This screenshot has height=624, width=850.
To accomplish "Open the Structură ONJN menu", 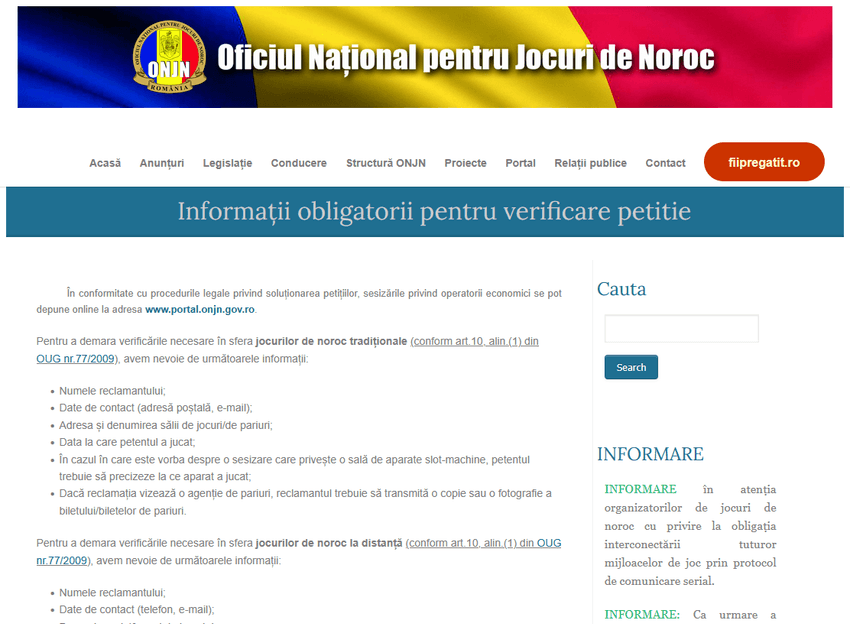I will click(x=385, y=163).
